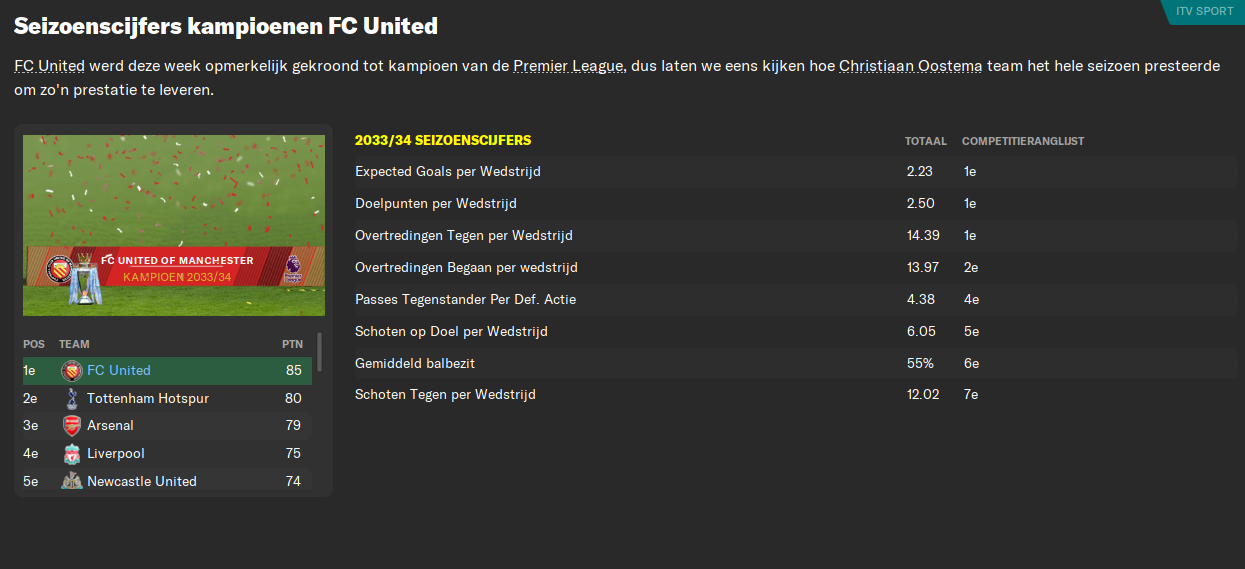The width and height of the screenshot is (1245, 569).
Task: Click the Liverpool crest icon
Action: click(x=71, y=454)
